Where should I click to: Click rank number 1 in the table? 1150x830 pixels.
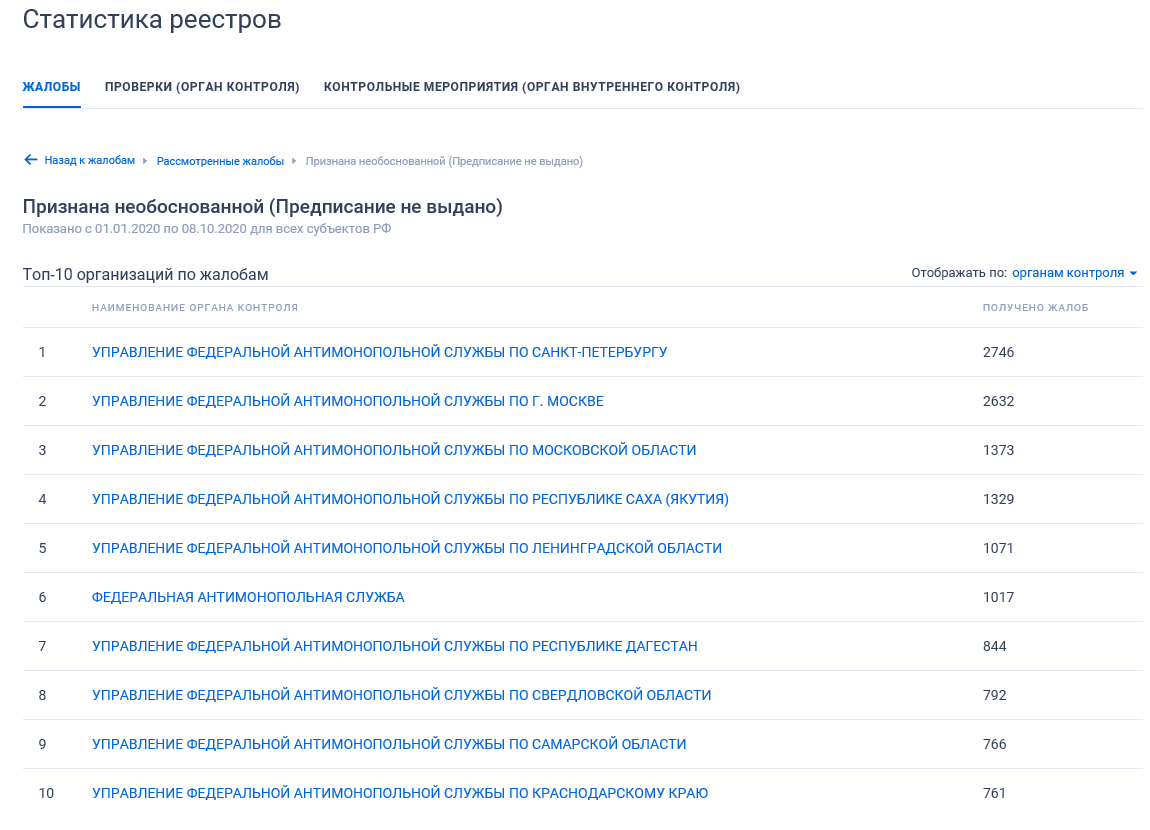pos(42,352)
